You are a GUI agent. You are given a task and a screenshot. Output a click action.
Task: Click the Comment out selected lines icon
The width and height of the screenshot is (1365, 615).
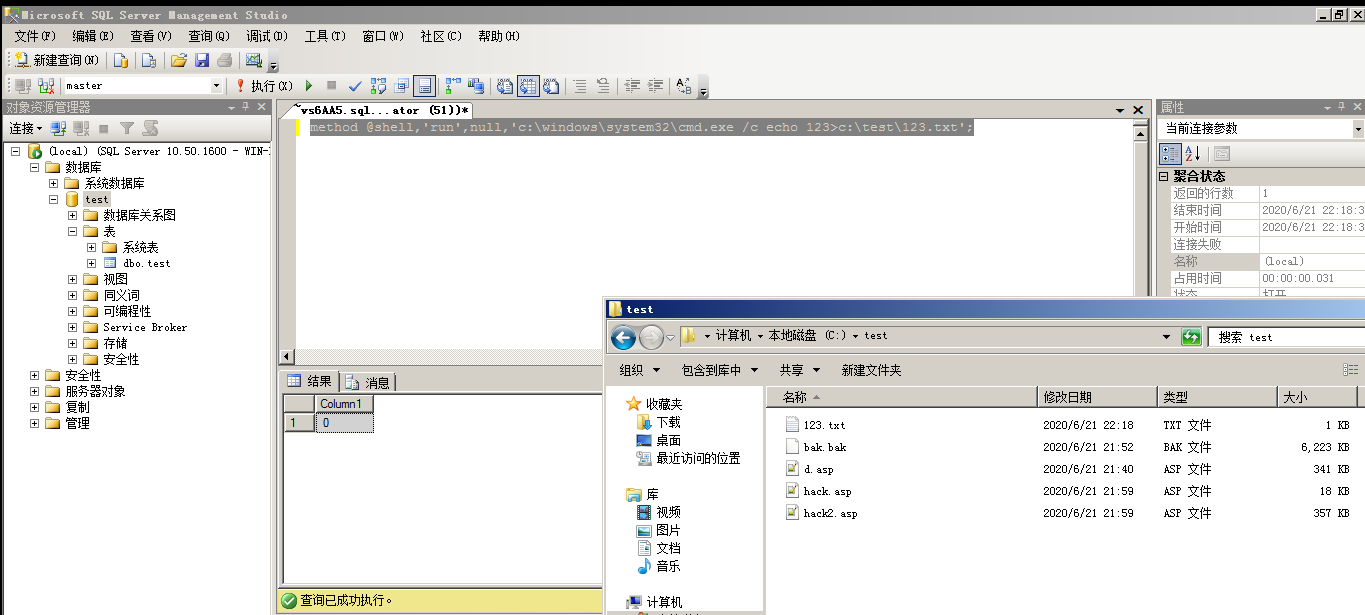pos(580,86)
